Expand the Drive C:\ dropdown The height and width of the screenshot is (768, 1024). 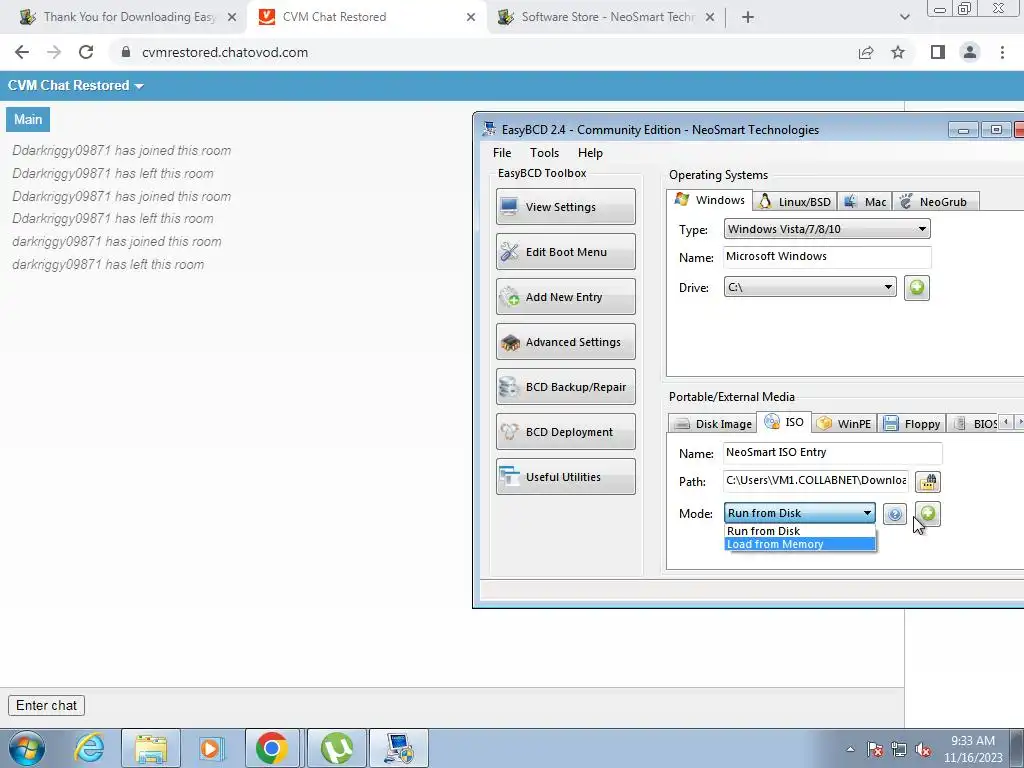click(x=809, y=287)
